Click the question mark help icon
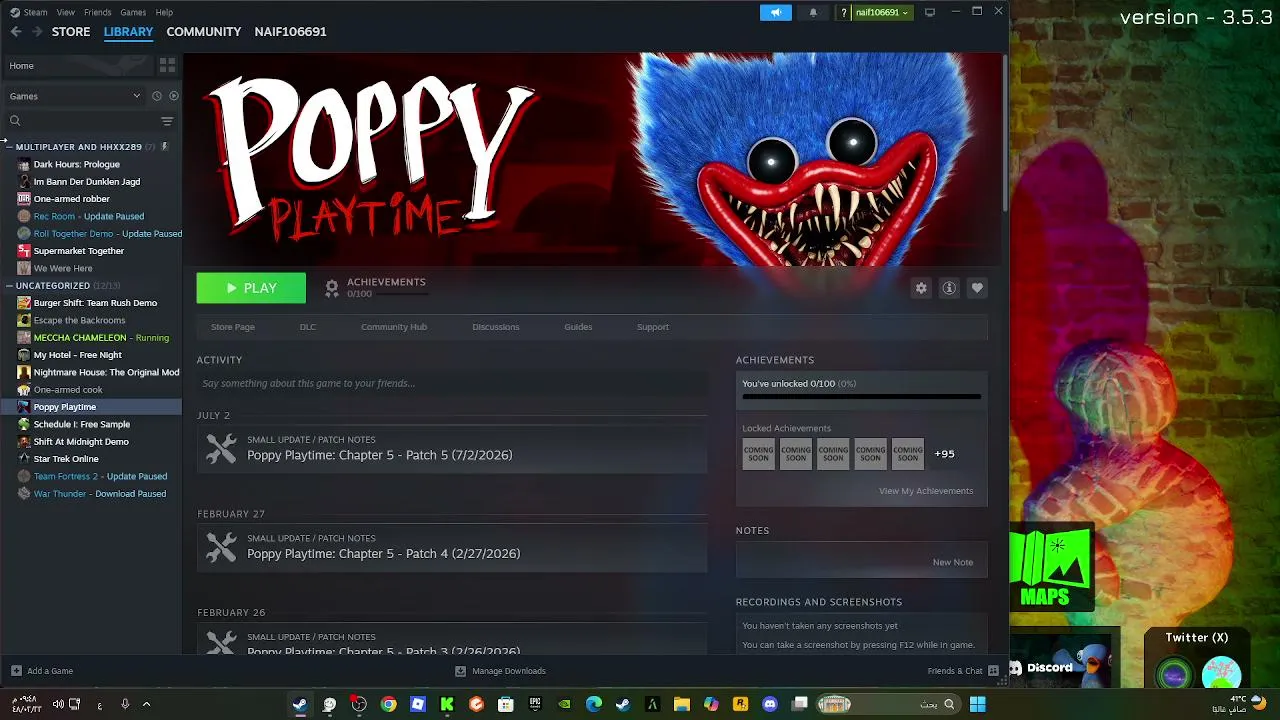This screenshot has height=720, width=1280. (x=844, y=12)
